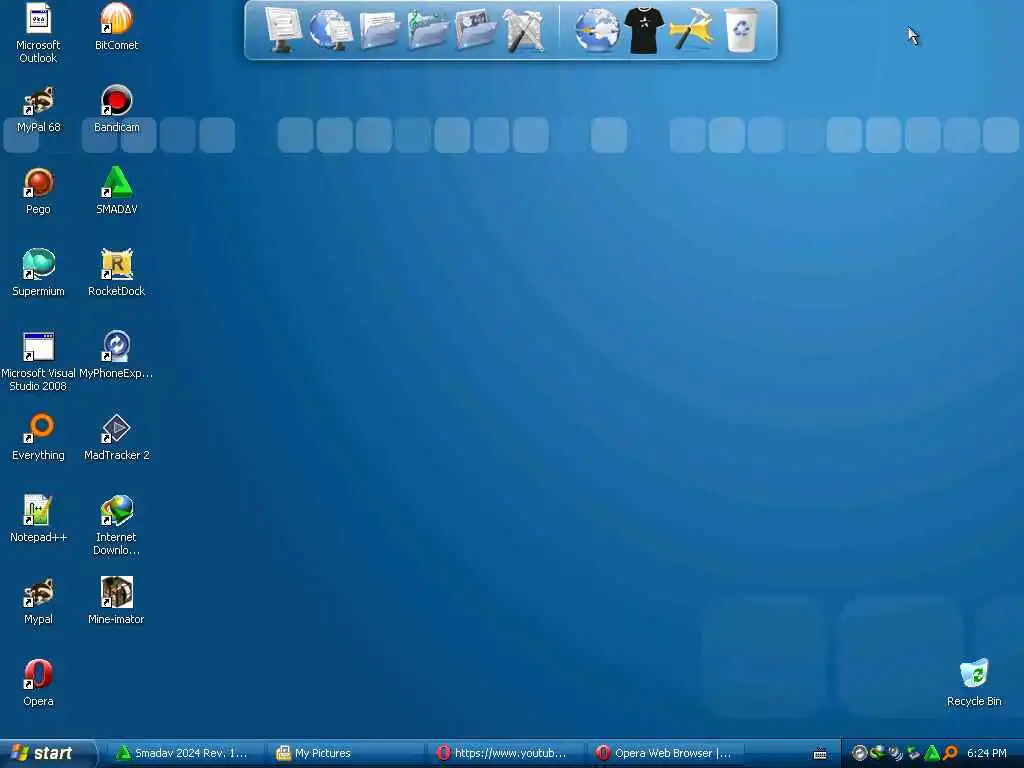Select the RocketDock desktop shortcut
Viewport: 1024px width, 768px height.
[x=116, y=273]
